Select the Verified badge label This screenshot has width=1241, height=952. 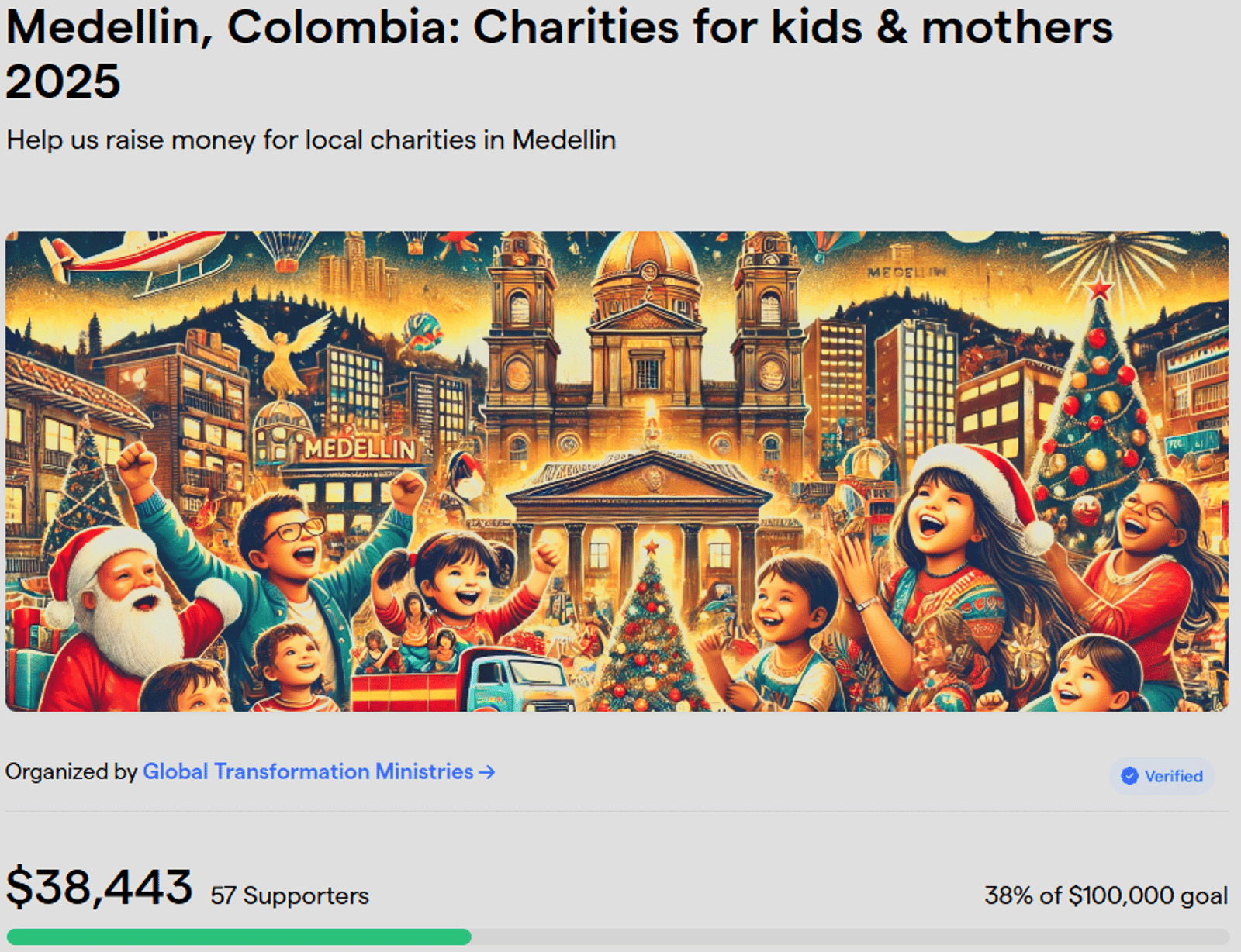click(x=1162, y=776)
